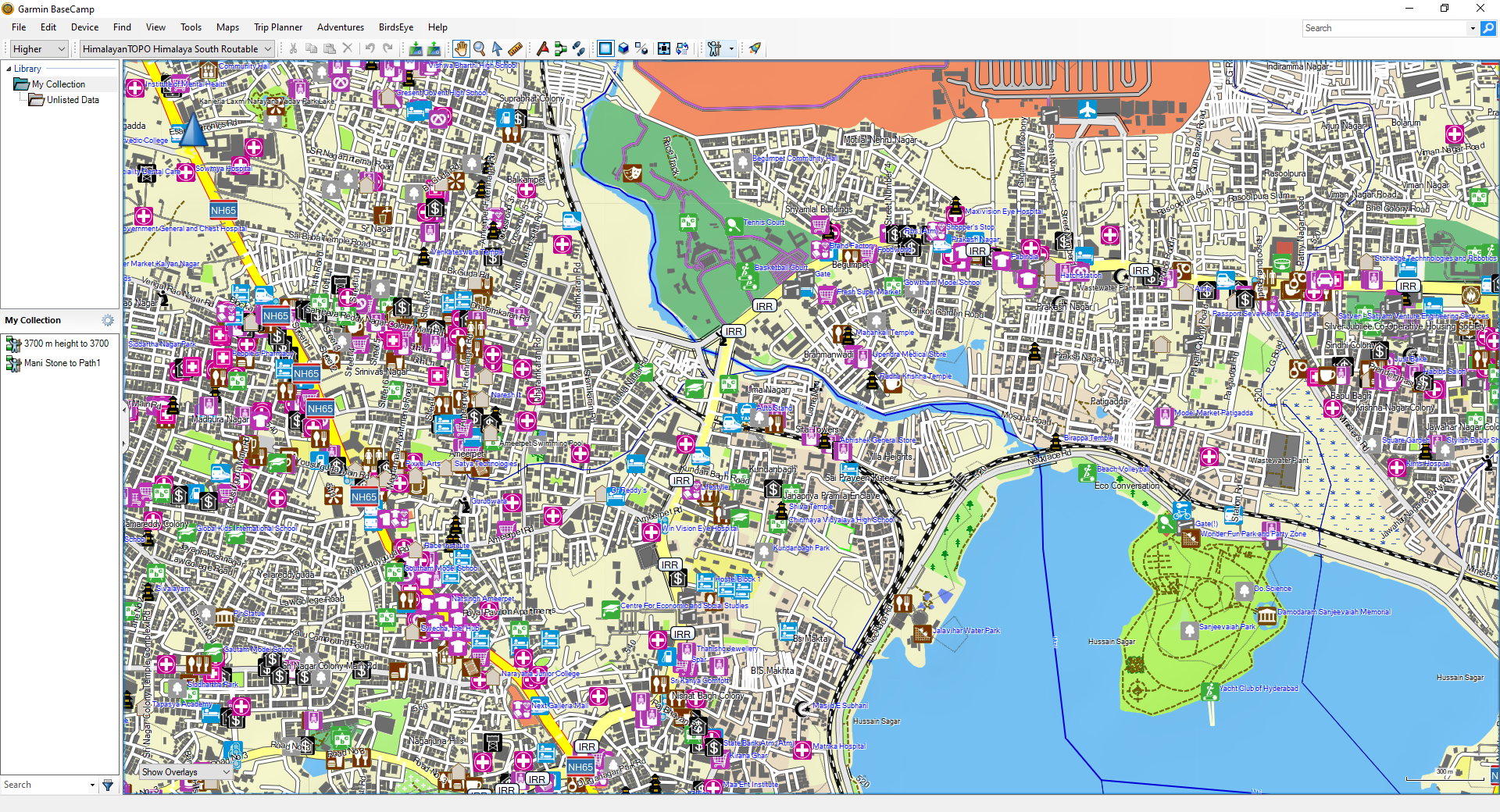
Task: Click the top-right Search input field
Action: pos(1385,28)
